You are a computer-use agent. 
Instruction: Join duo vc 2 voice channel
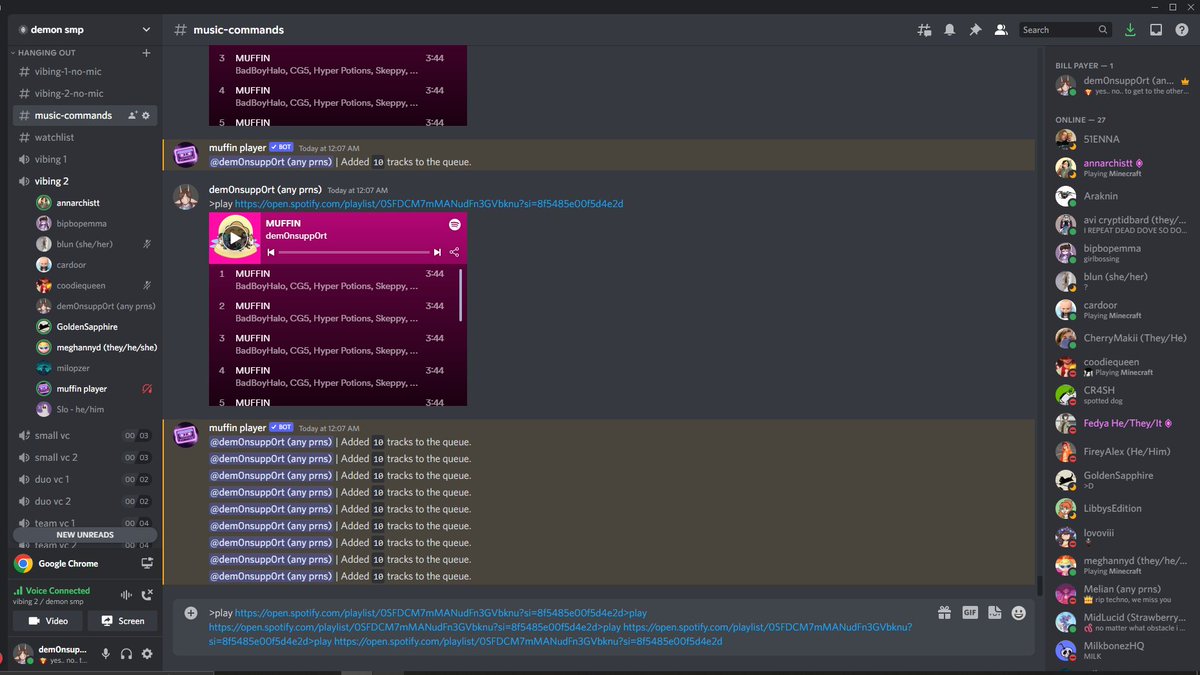pyautogui.click(x=84, y=501)
